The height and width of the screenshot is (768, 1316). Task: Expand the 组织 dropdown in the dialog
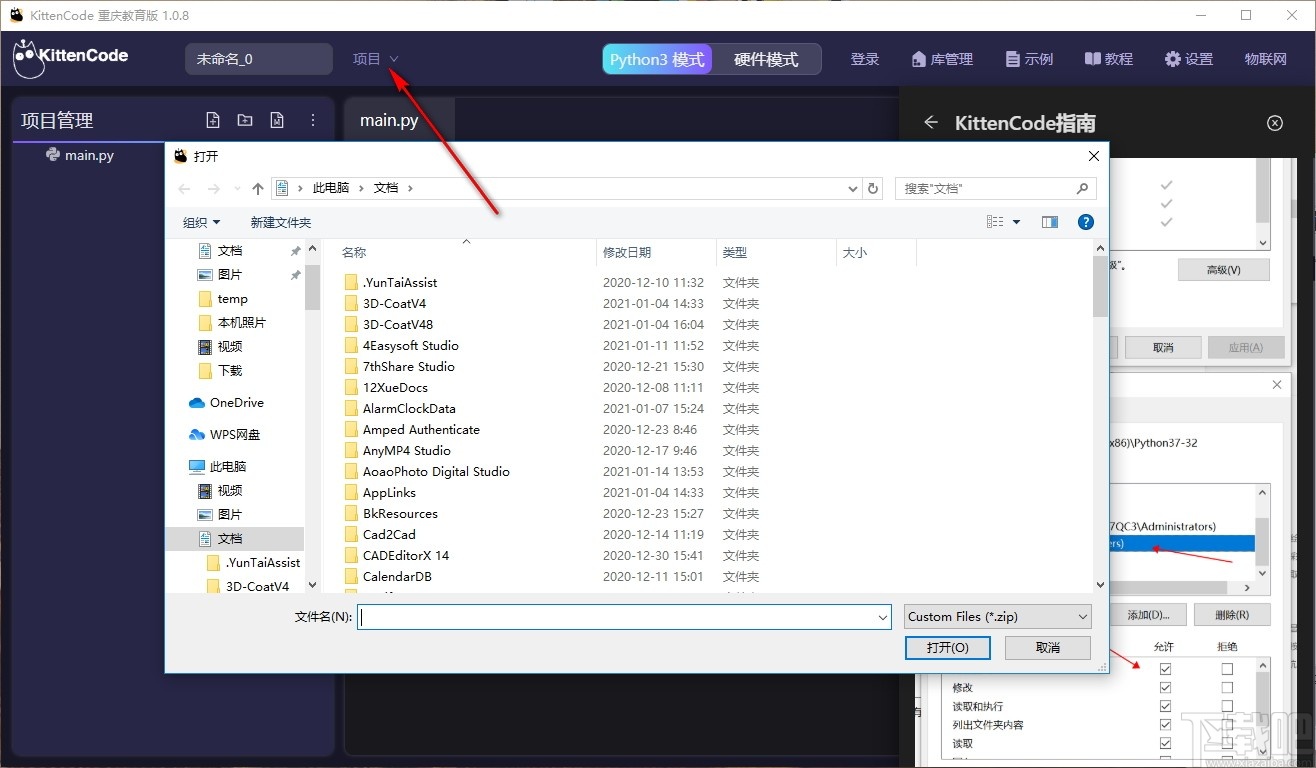click(200, 221)
